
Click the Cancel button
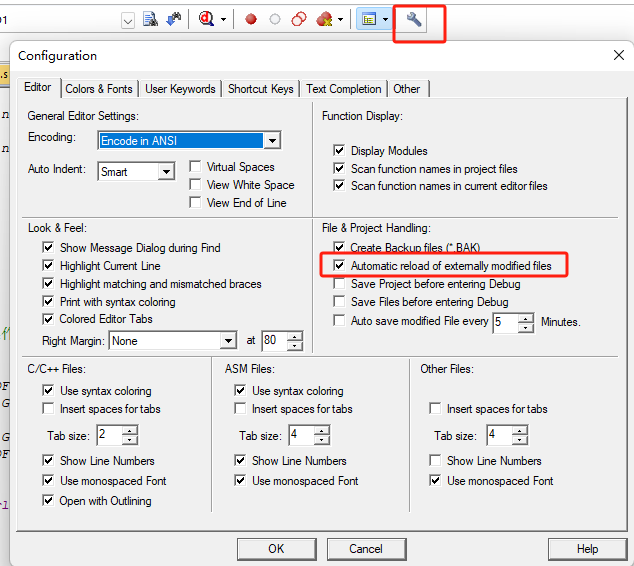click(x=365, y=549)
